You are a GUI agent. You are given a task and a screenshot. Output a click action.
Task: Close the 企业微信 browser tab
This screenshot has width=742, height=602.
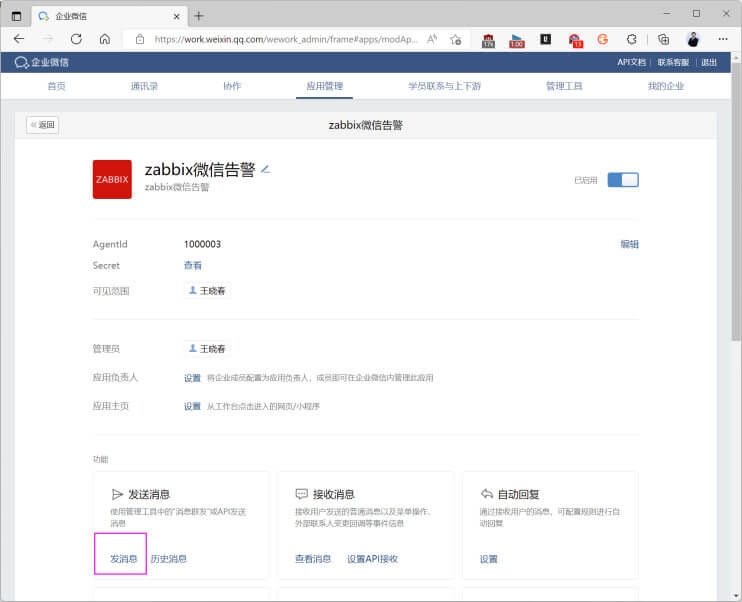177,17
